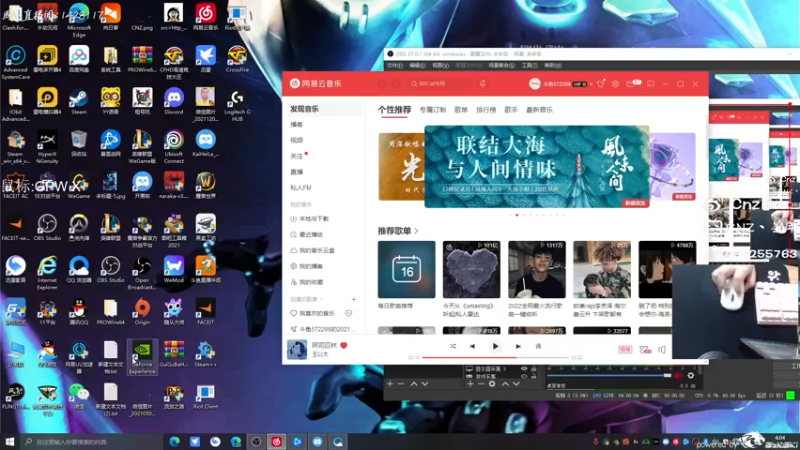The image size is (800, 450).
Task: Open the 最新音乐 tab
Action: point(539,110)
